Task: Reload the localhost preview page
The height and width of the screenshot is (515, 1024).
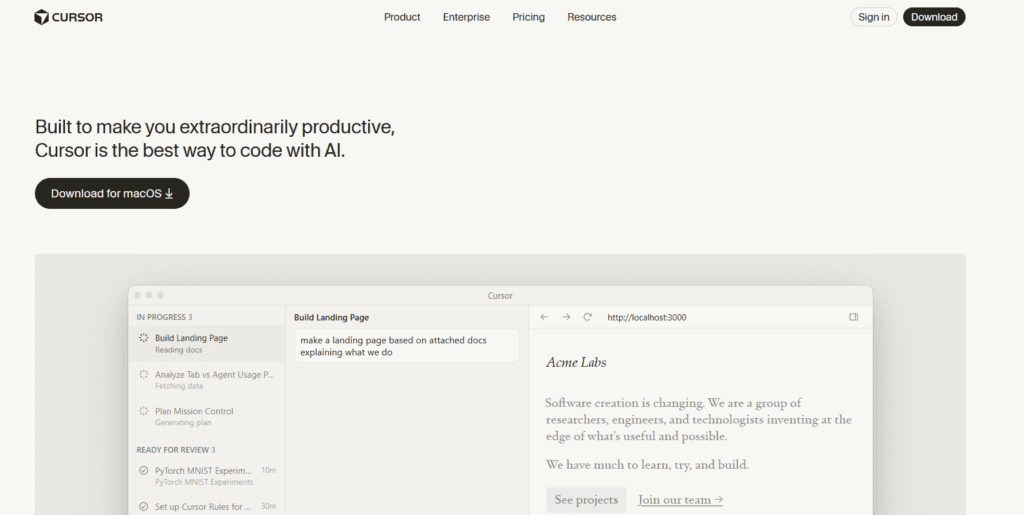Action: (588, 317)
